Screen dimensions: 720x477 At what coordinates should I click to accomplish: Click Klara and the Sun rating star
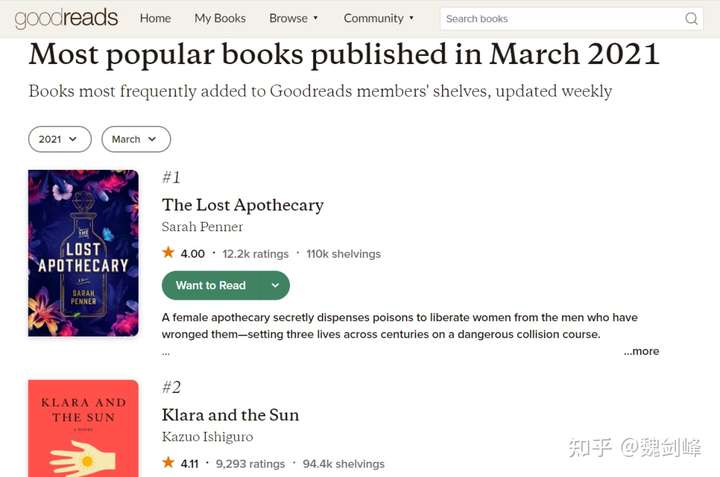click(x=168, y=463)
